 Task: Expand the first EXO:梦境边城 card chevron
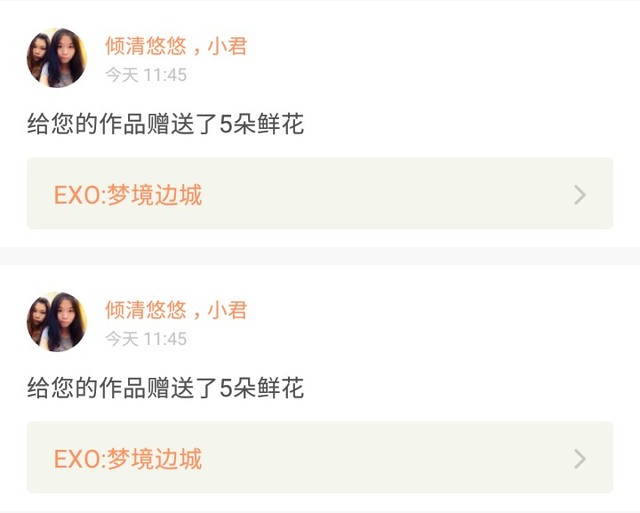point(580,195)
